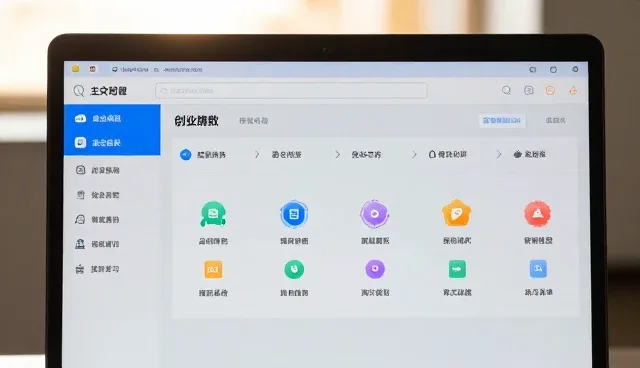Open the orange square app icon

(x=213, y=269)
